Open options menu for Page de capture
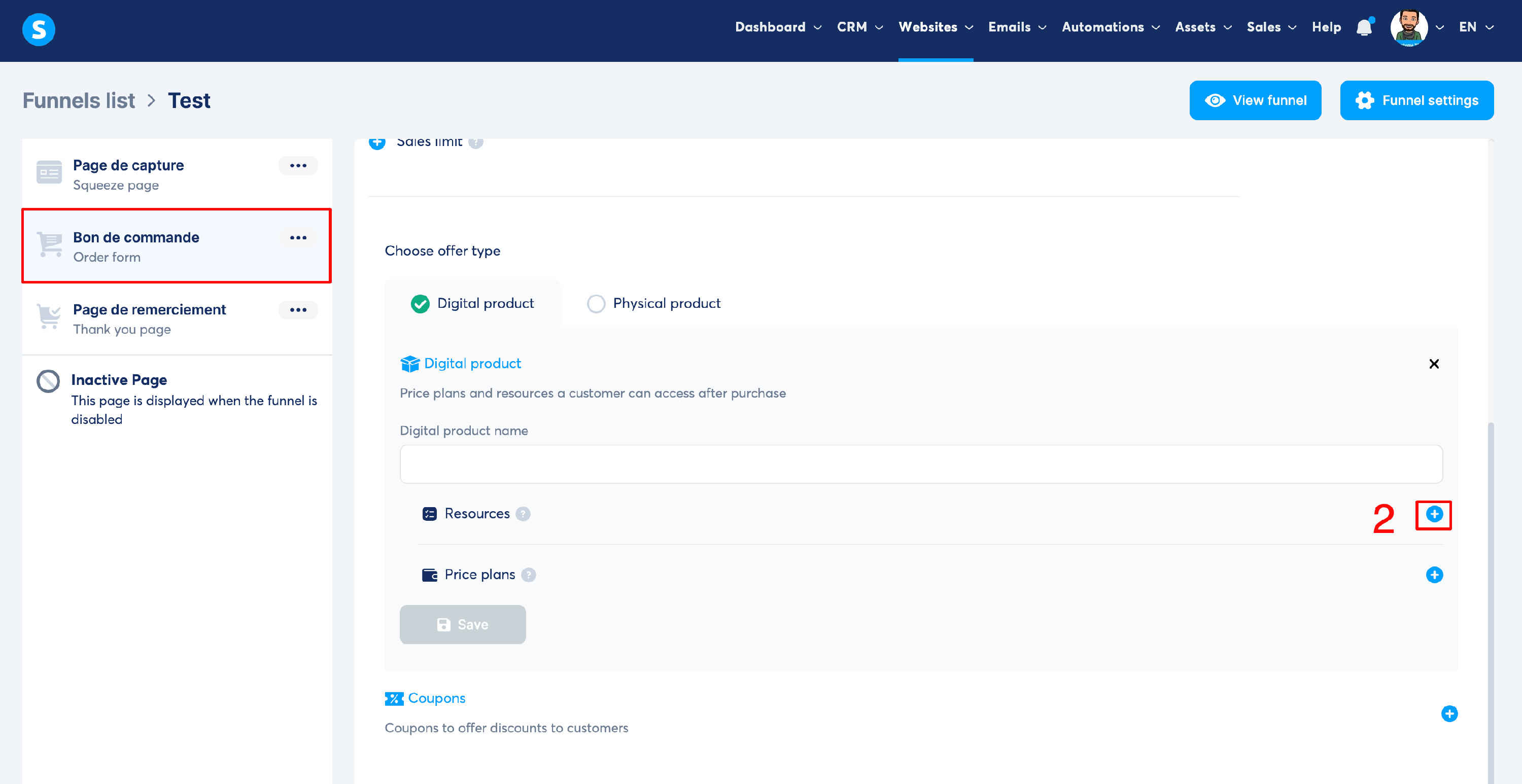Viewport: 1522px width, 784px height. point(298,165)
